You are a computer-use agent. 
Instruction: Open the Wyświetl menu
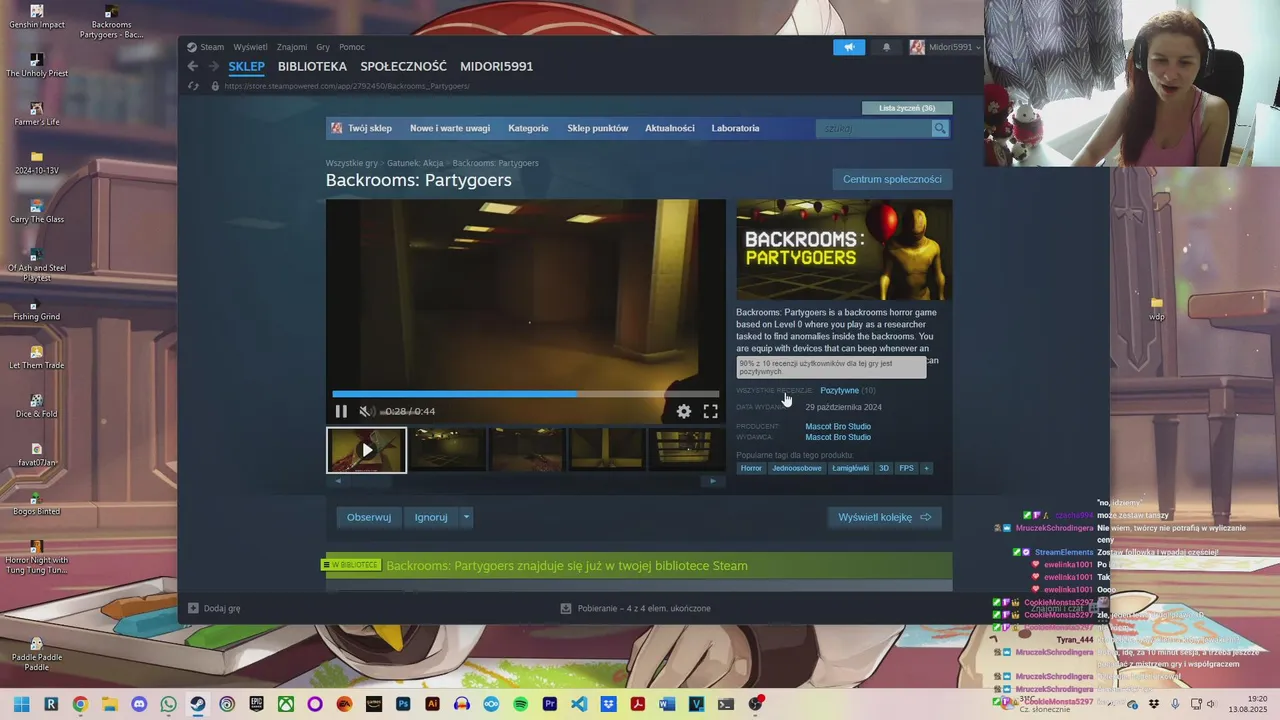(x=250, y=47)
